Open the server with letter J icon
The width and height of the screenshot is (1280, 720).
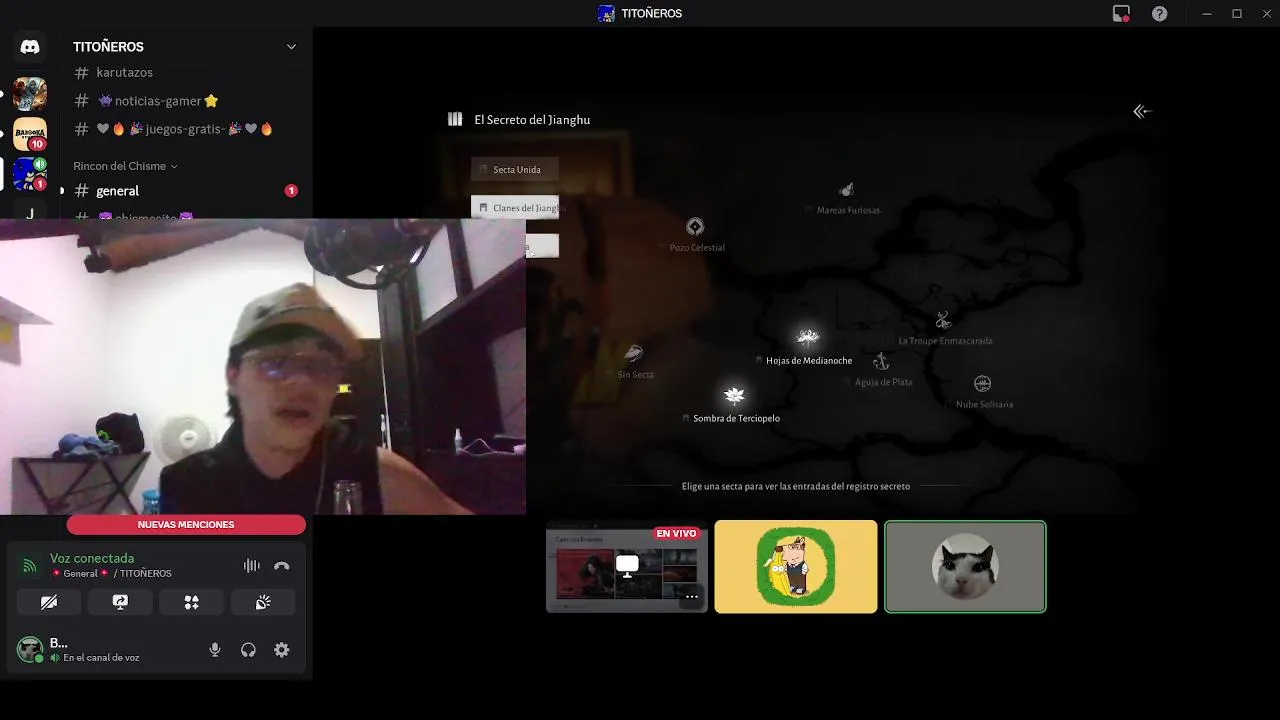click(x=29, y=213)
